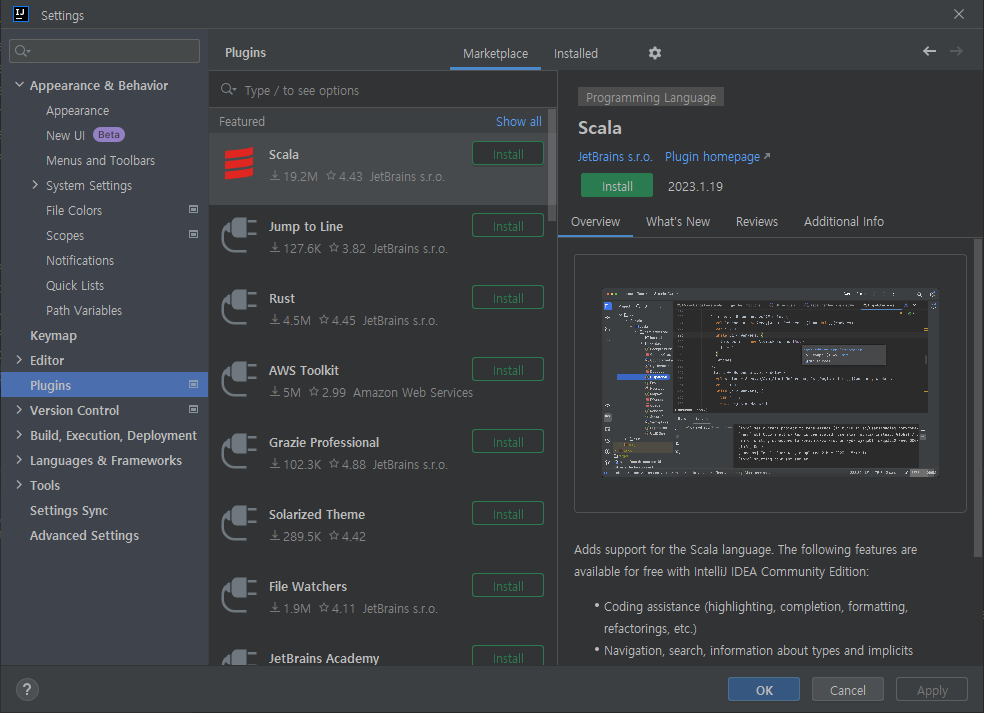This screenshot has height=713, width=984.
Task: Select Menus and Toolbars item
Action: [x=100, y=160]
